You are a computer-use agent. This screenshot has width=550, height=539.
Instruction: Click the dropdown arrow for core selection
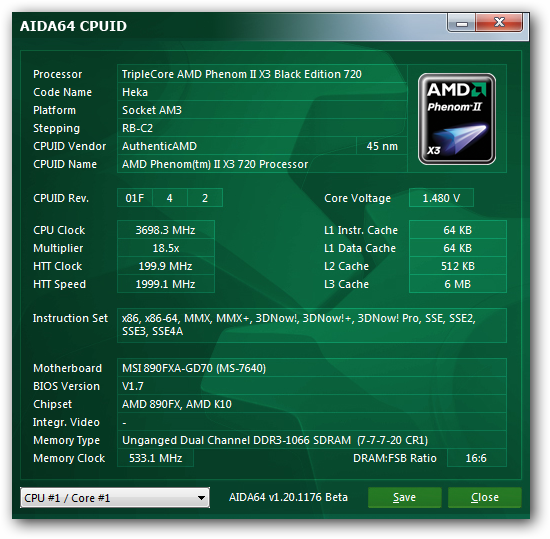point(201,498)
